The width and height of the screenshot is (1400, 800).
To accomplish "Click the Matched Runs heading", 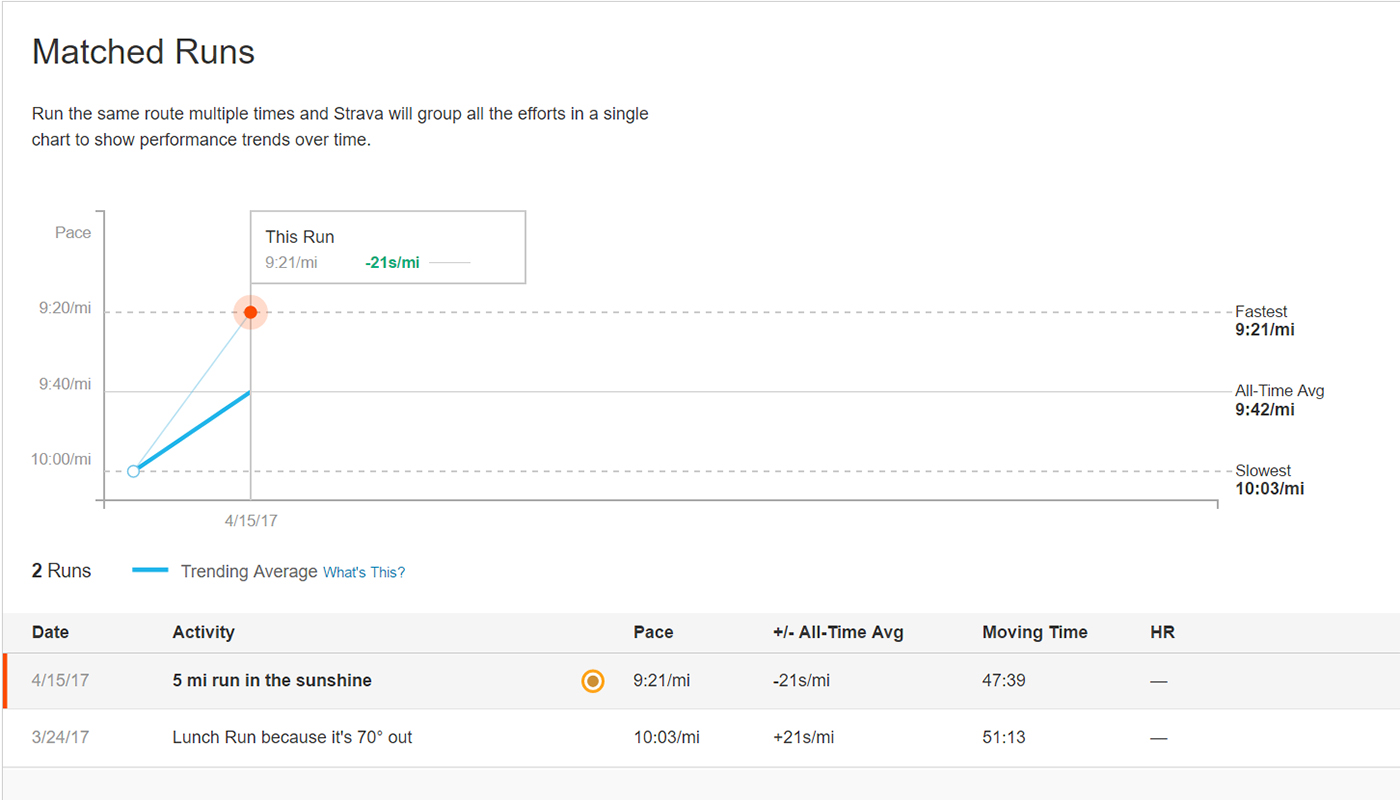I will tap(143, 52).
